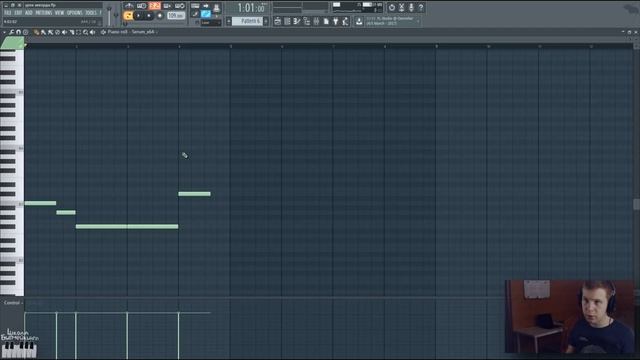Click the green corner tab above keyboard
Image resolution: width=640 pixels, height=360 pixels.
coord(12,43)
